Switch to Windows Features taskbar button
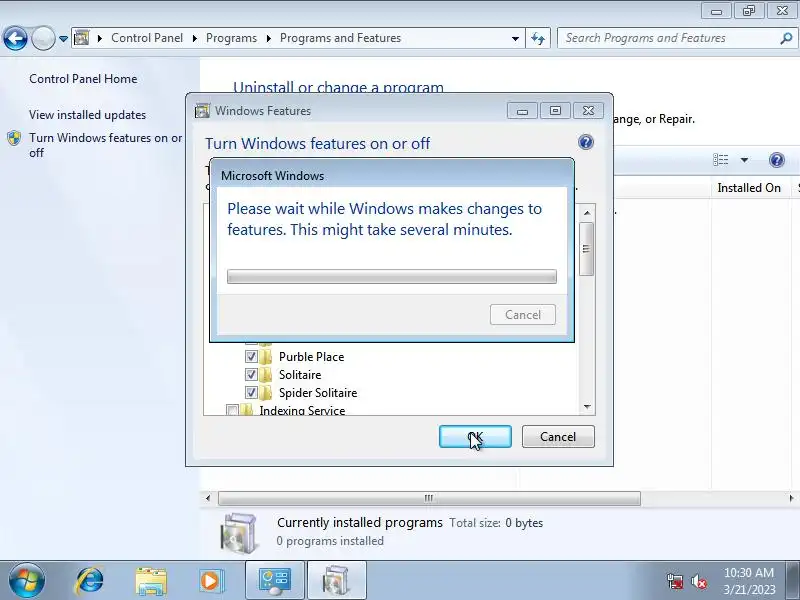The height and width of the screenshot is (600, 800). click(337, 581)
